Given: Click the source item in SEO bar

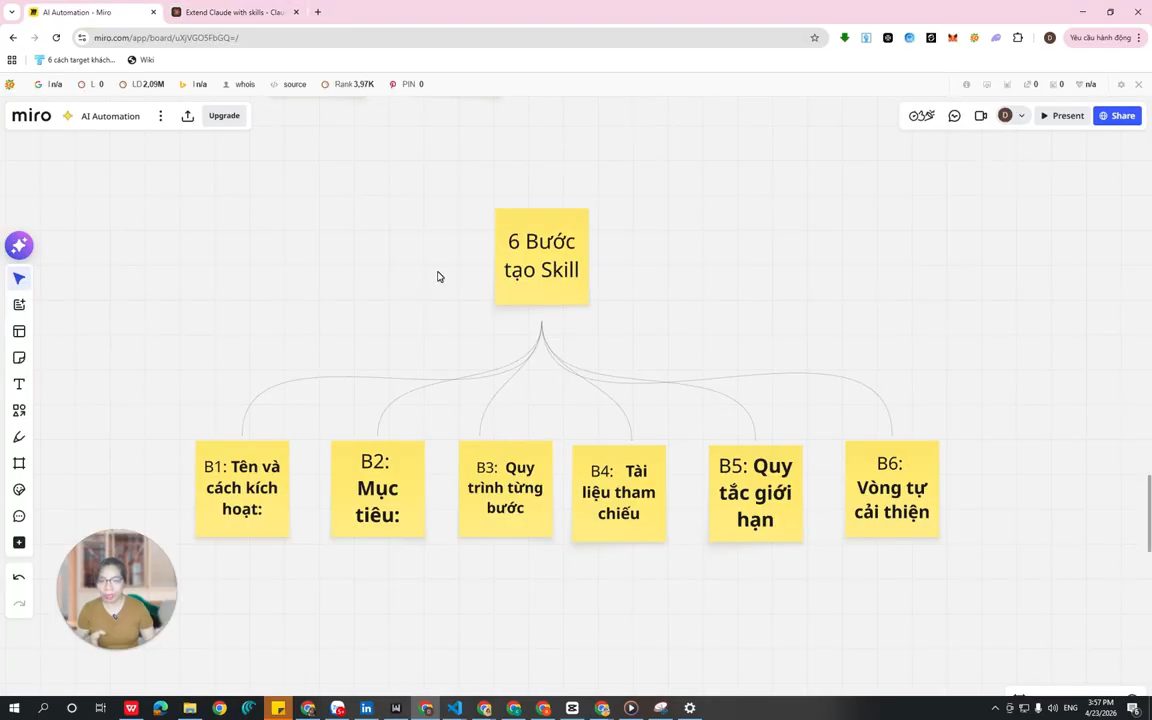Looking at the screenshot, I should [289, 84].
